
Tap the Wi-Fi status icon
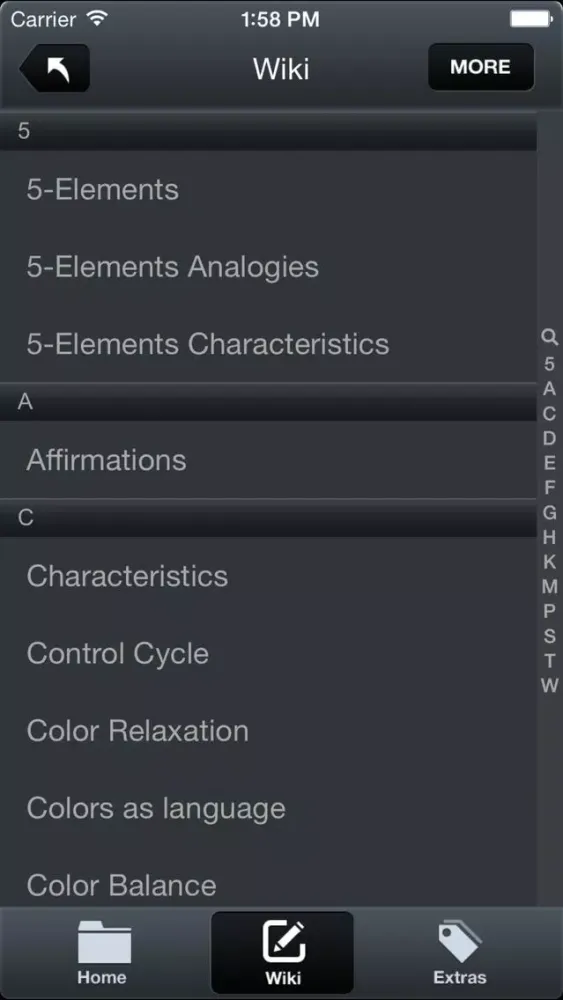(98, 18)
